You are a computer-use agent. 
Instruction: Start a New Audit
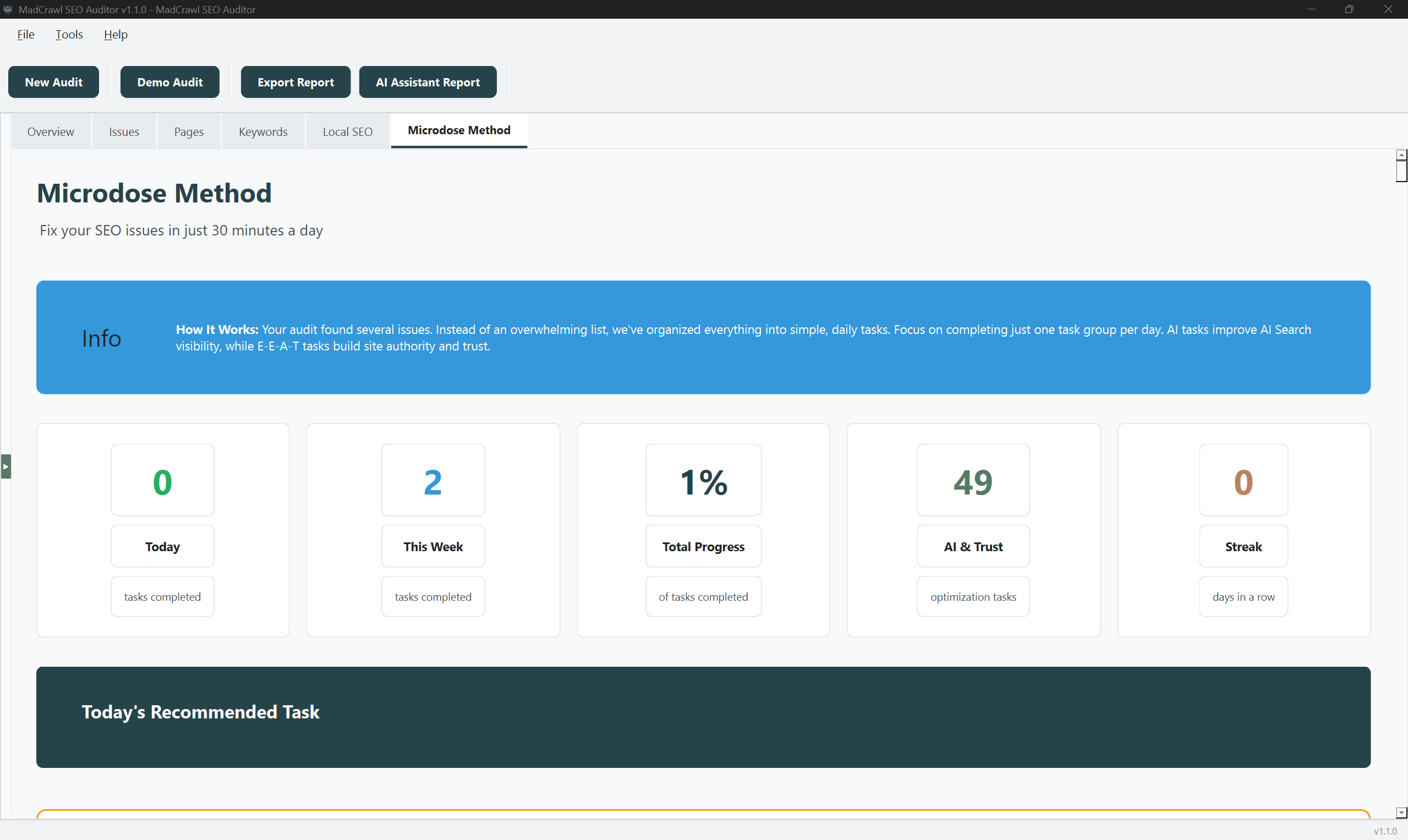54,82
